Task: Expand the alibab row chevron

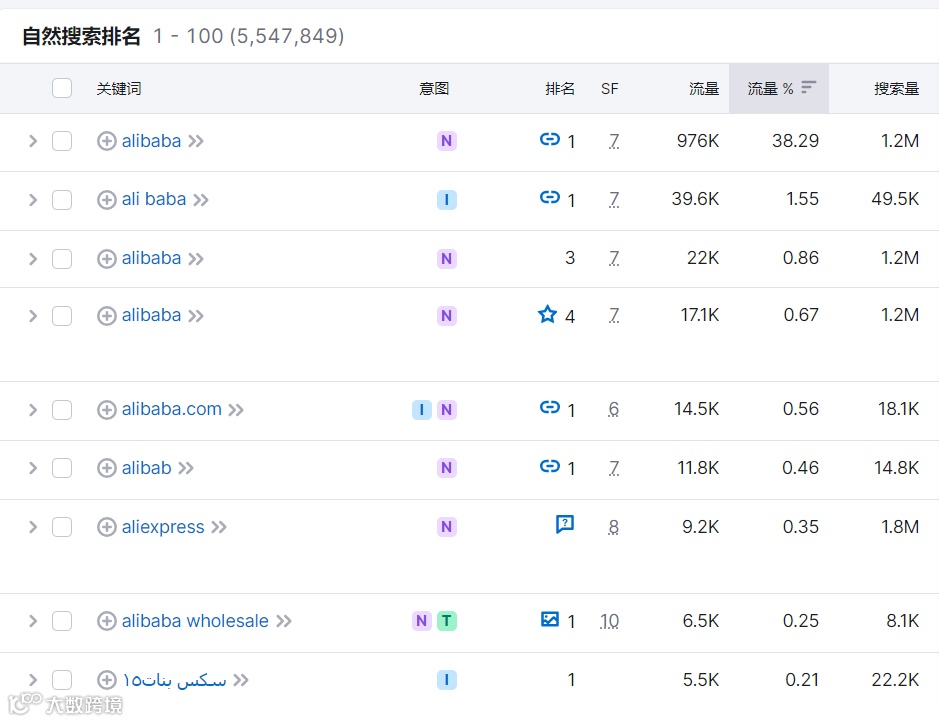Action: click(33, 468)
